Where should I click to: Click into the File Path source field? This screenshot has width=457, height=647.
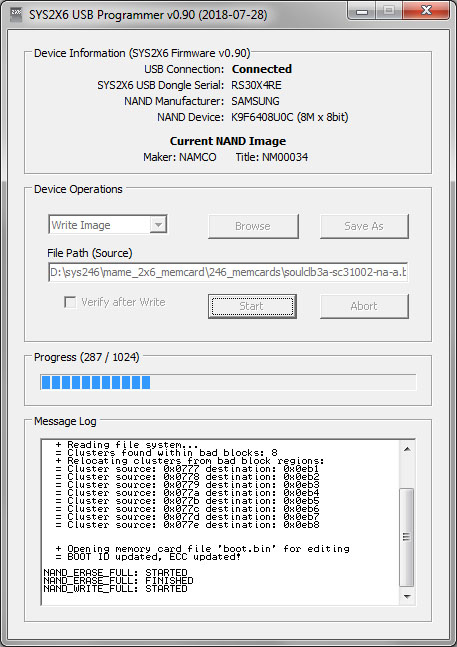(228, 272)
